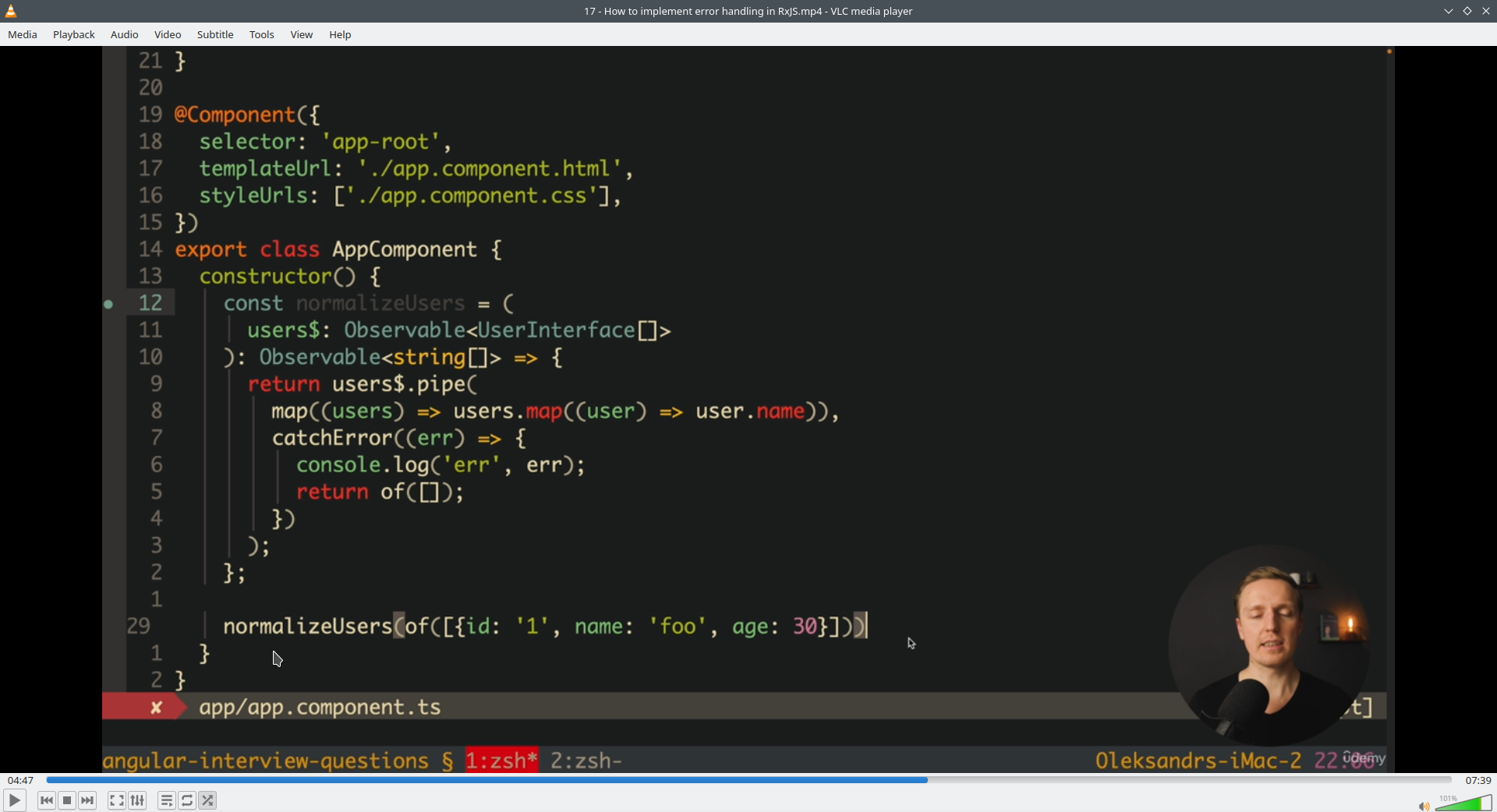
Task: Click the red X error marker in video status line
Action: click(156, 708)
